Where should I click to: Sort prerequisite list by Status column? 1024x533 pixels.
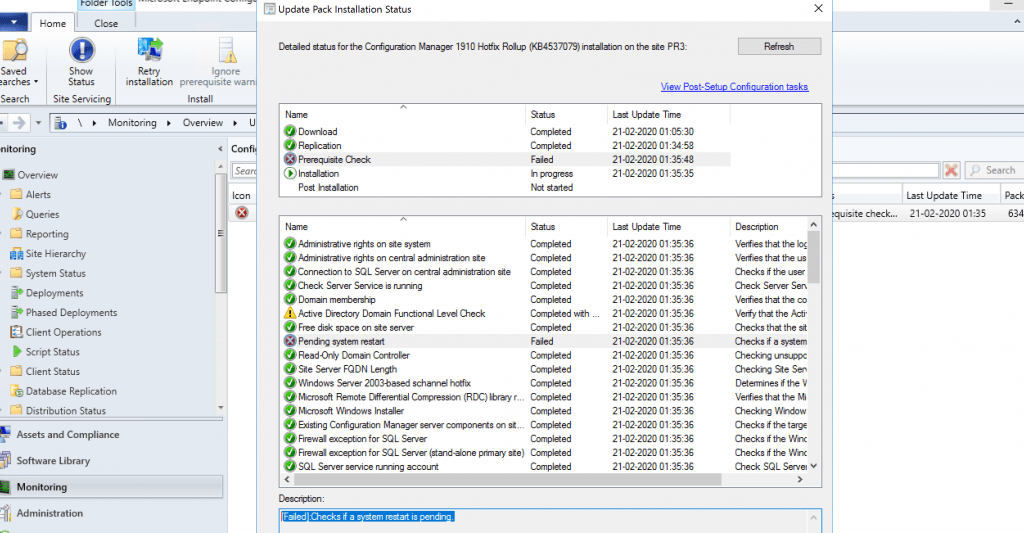pyautogui.click(x=566, y=227)
